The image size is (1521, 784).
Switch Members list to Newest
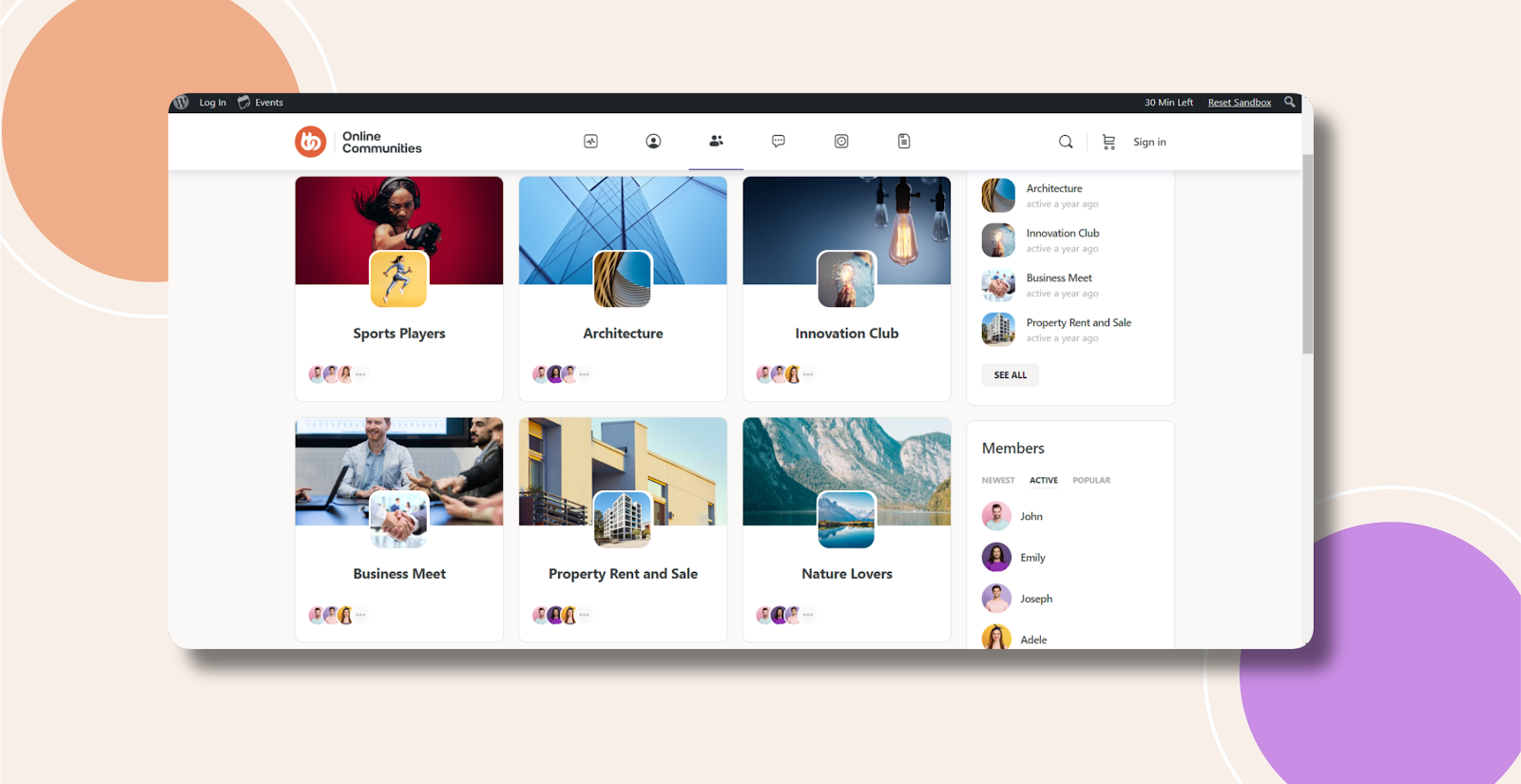(998, 481)
